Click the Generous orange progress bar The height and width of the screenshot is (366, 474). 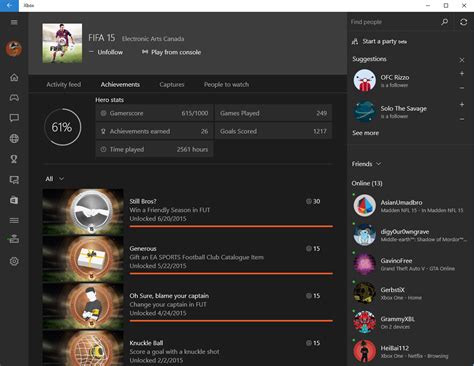231,274
